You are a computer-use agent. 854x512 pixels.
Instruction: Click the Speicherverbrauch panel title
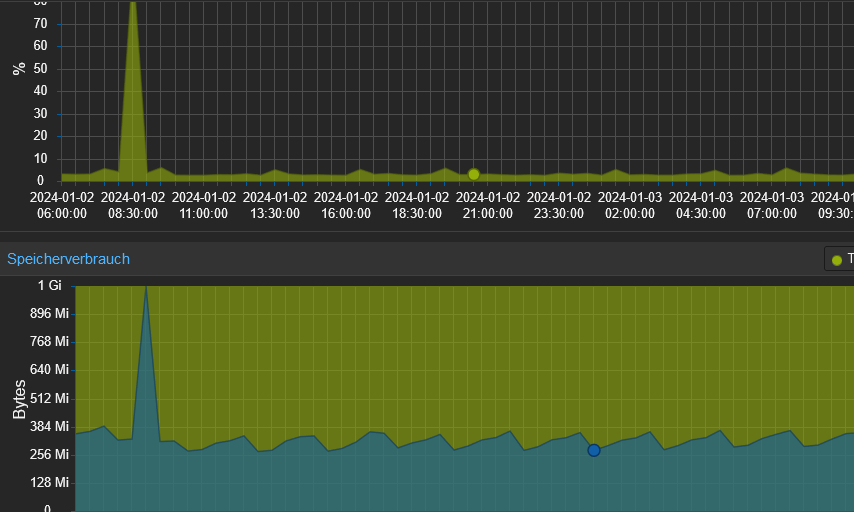pyautogui.click(x=69, y=259)
